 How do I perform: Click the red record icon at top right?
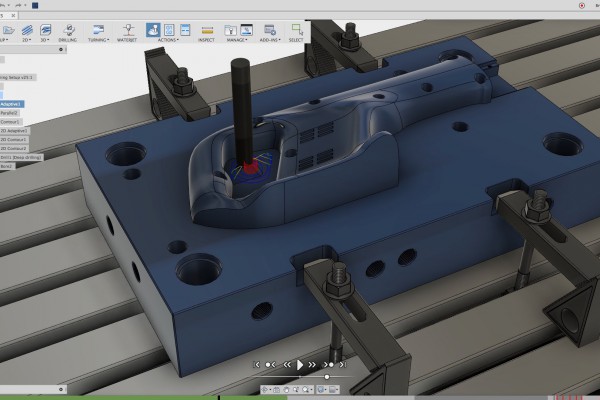(x=582, y=5)
